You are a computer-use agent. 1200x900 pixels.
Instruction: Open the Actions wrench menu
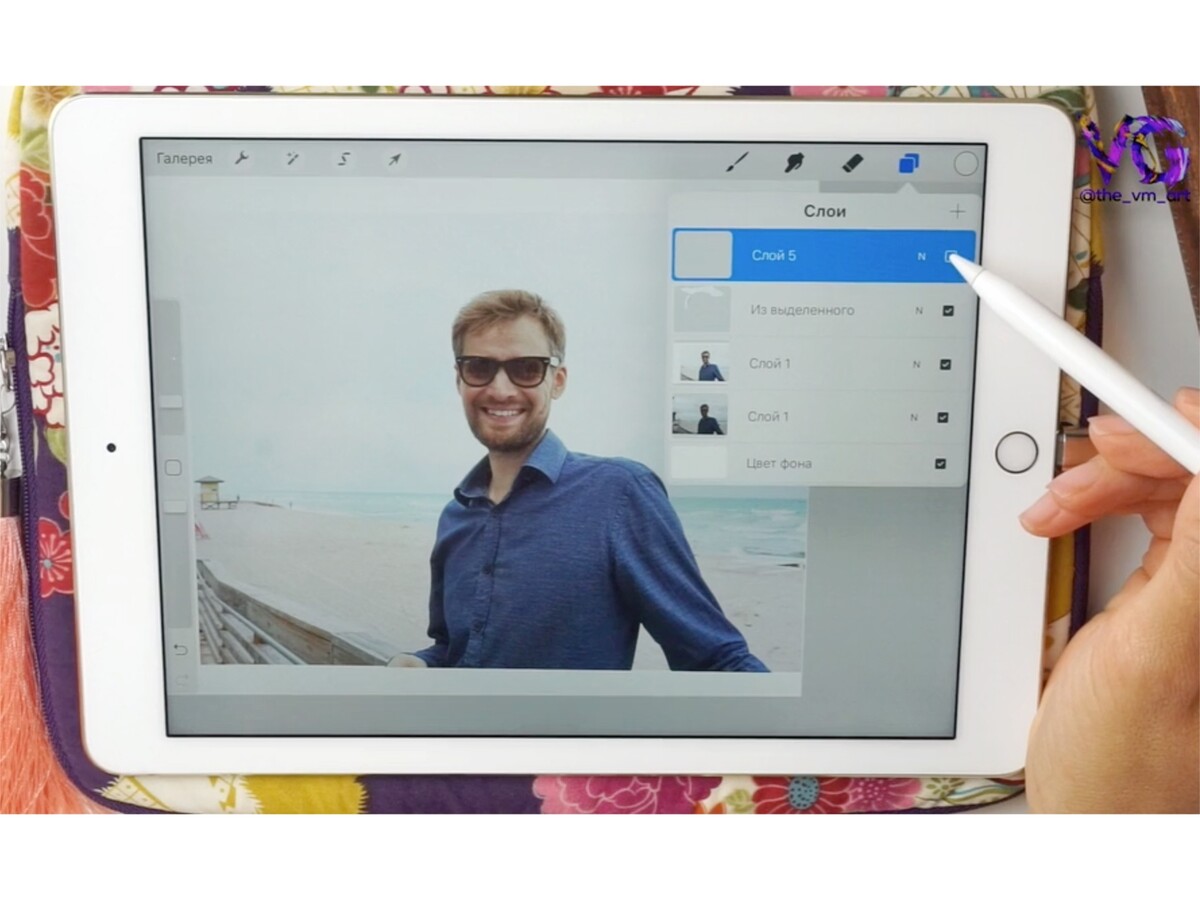point(241,159)
